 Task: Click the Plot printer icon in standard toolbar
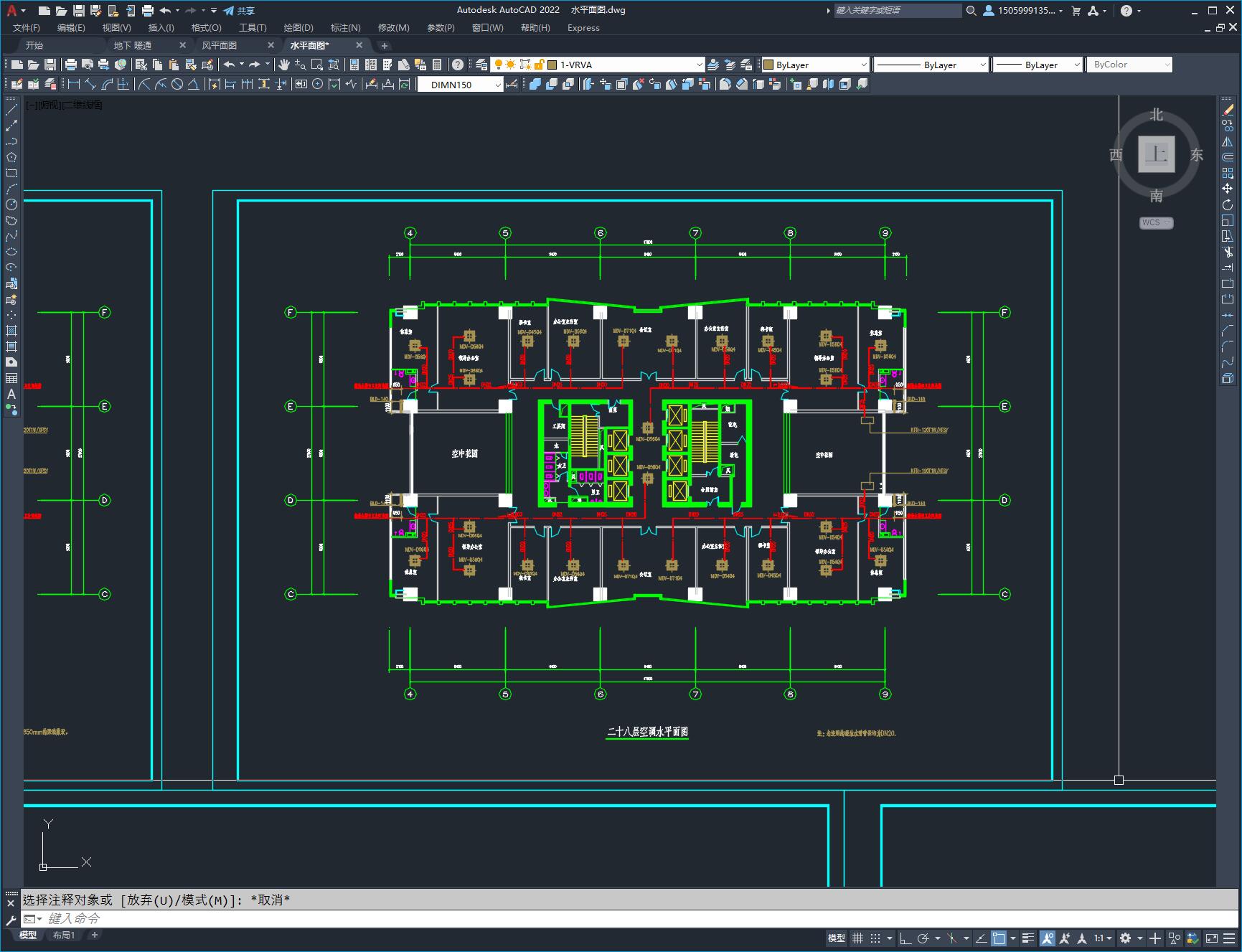70,65
